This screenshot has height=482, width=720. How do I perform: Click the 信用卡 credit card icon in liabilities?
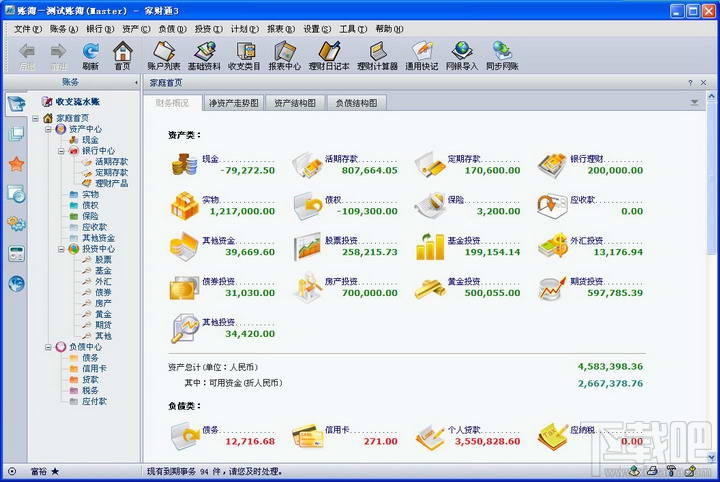(x=308, y=436)
